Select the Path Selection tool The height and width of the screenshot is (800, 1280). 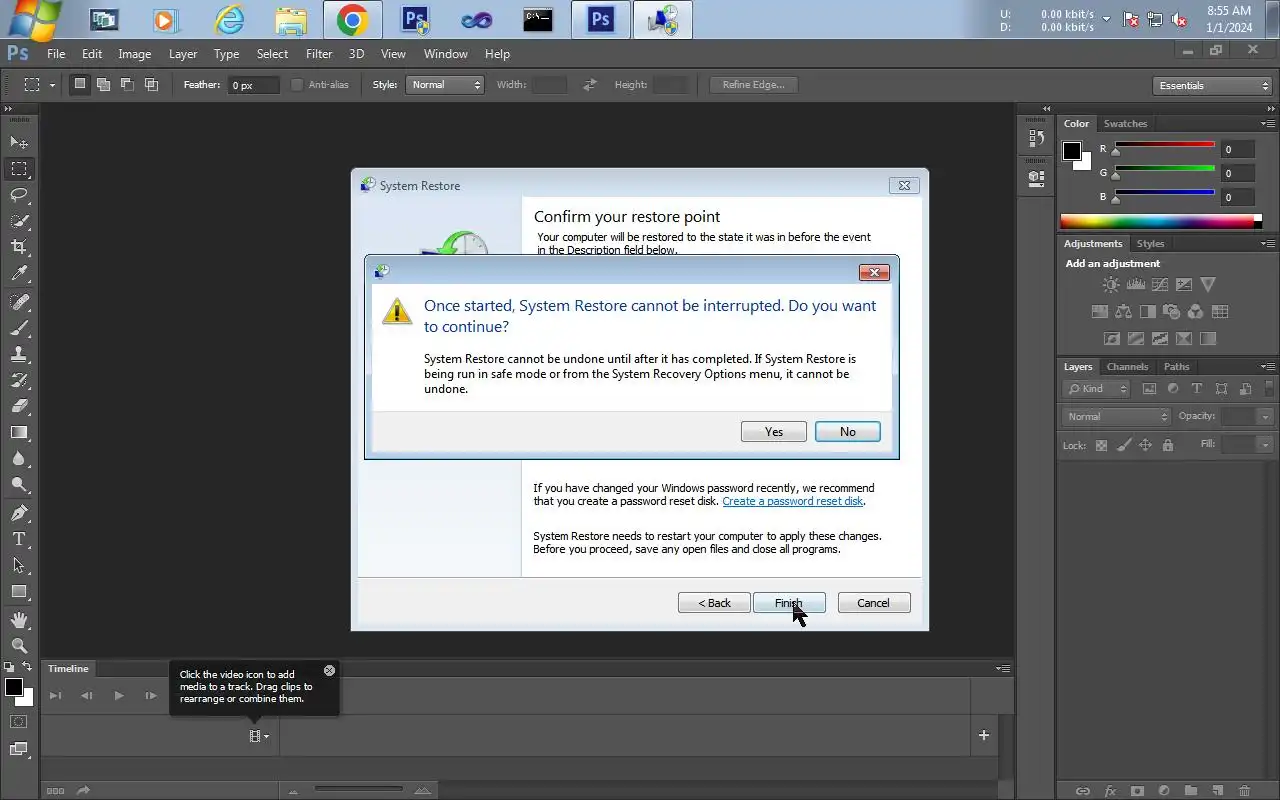click(x=19, y=565)
